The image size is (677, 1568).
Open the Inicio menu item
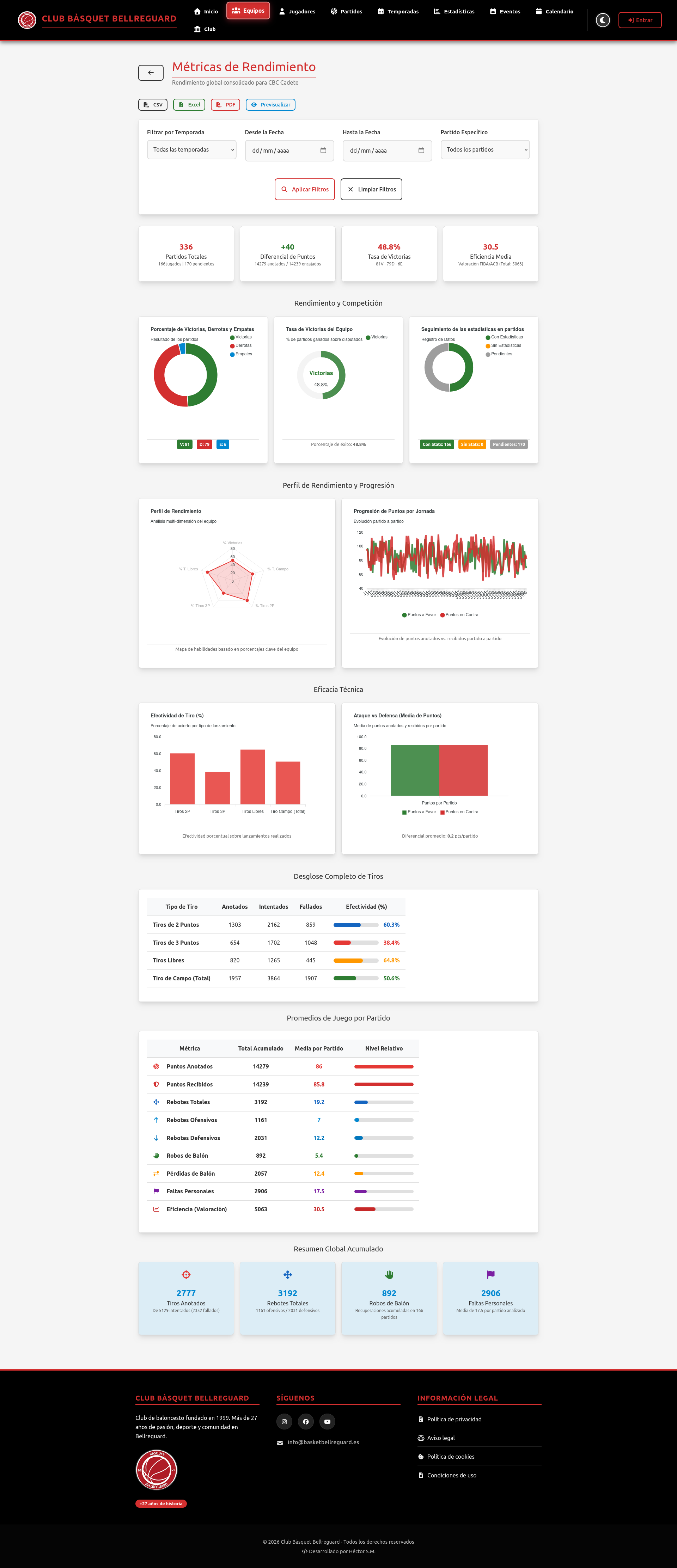click(x=206, y=12)
